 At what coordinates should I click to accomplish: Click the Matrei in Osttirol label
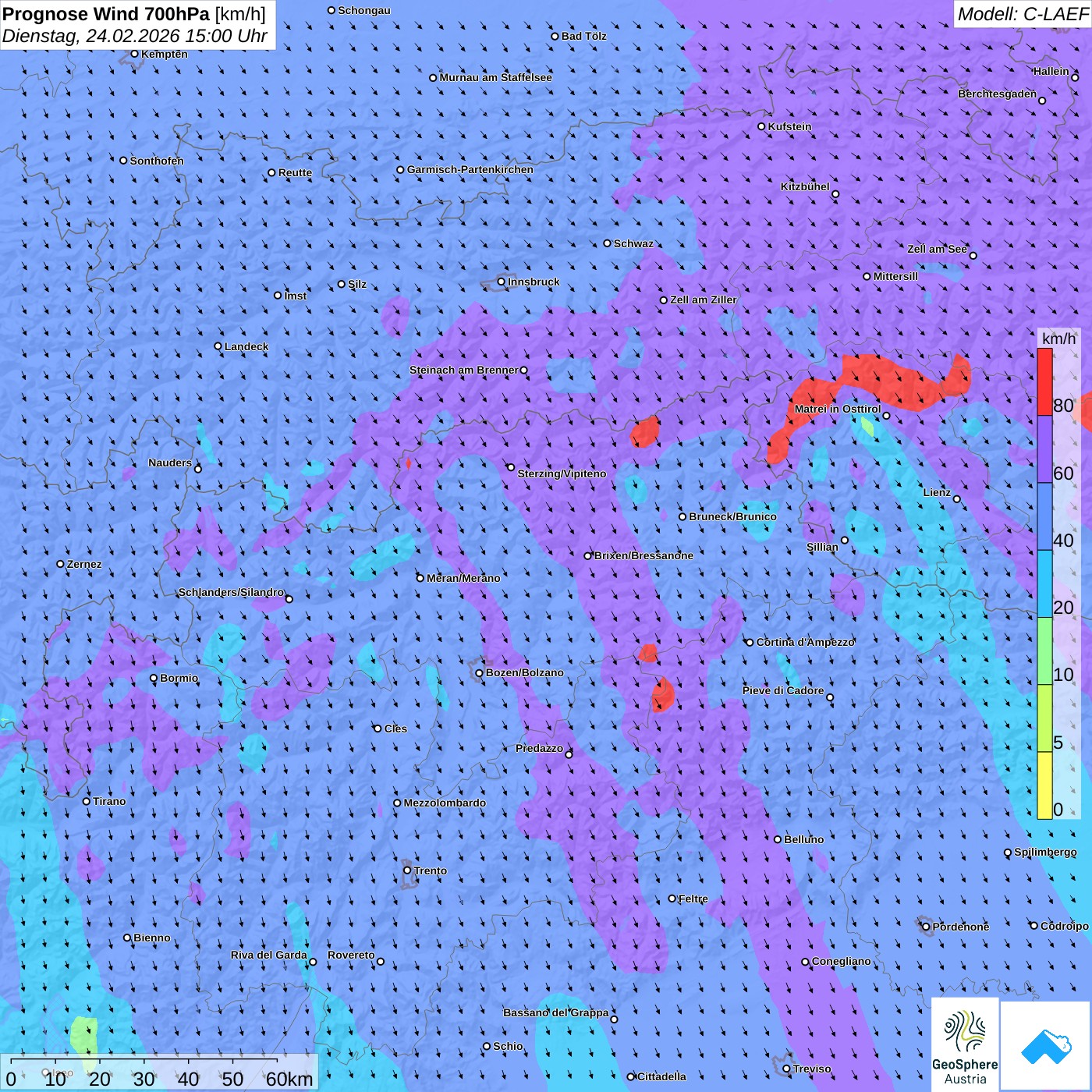point(838,409)
